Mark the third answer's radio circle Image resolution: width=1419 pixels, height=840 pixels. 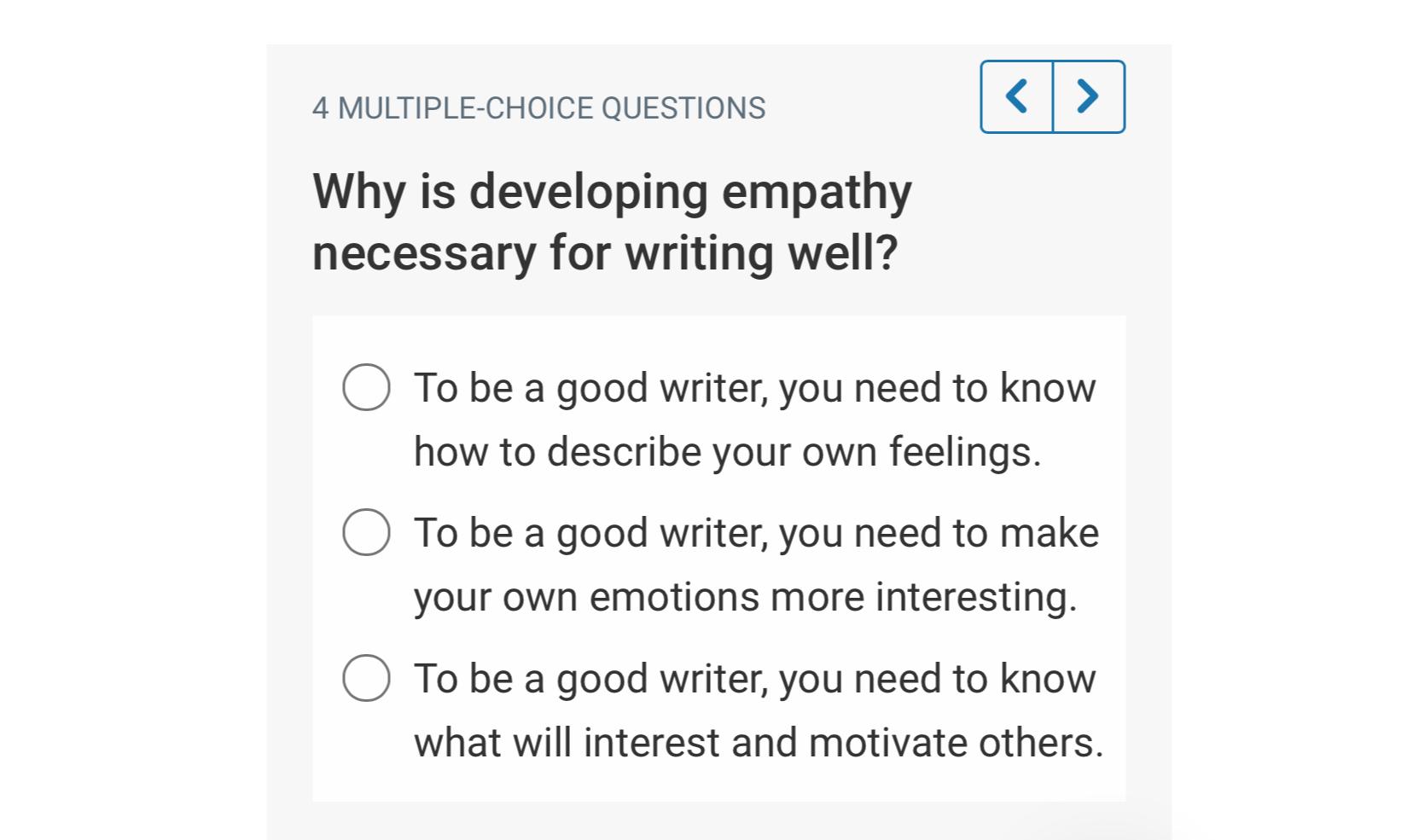366,680
